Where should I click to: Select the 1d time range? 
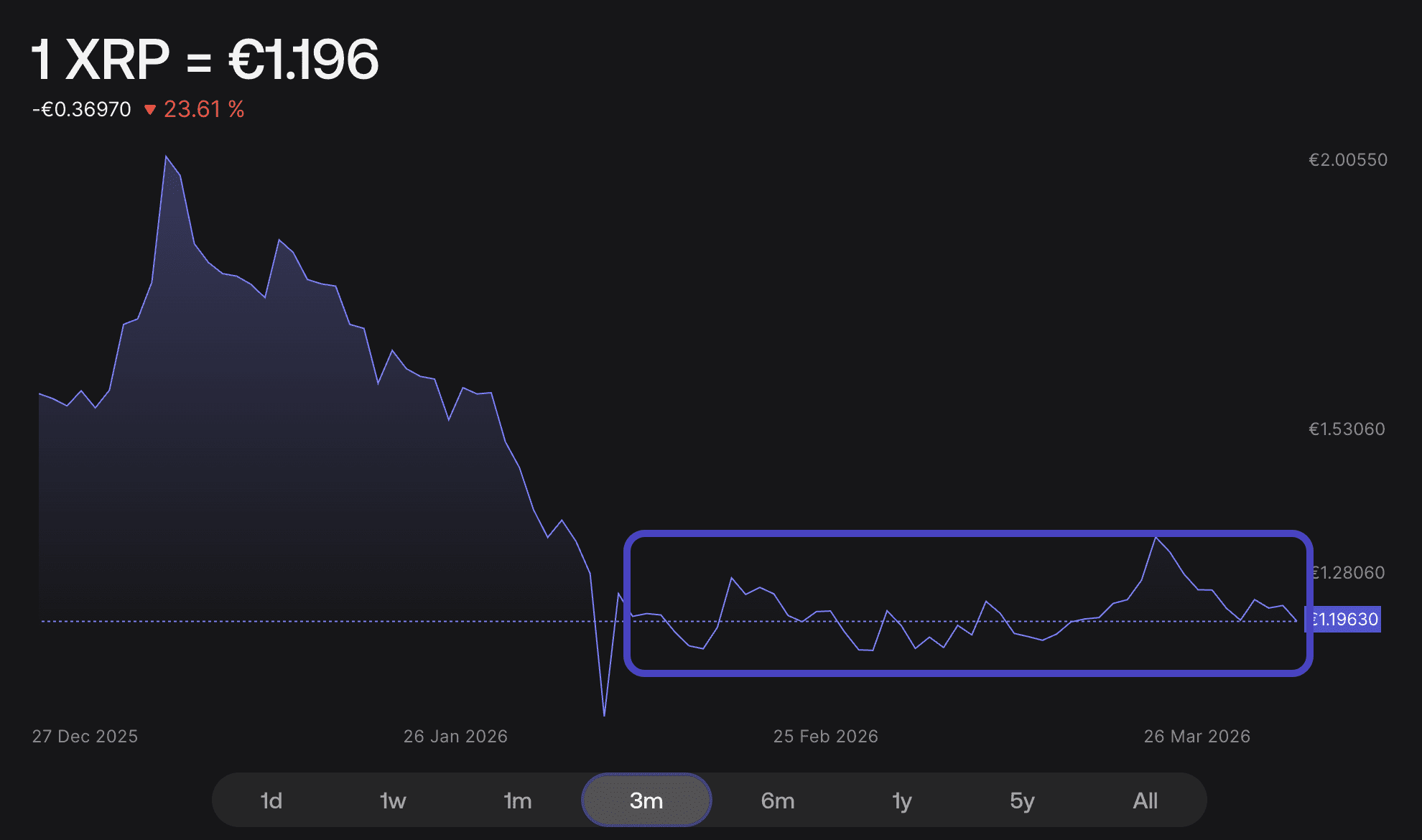coord(271,801)
